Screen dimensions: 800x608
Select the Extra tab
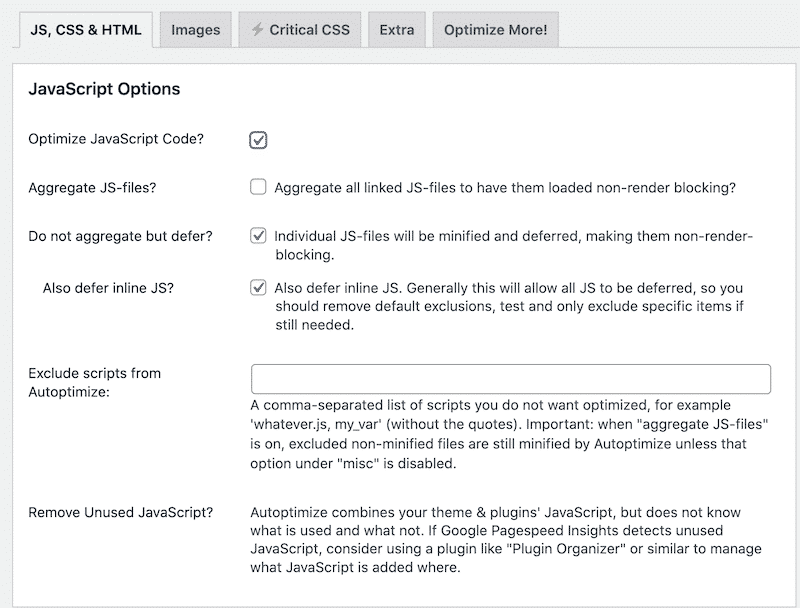click(397, 29)
